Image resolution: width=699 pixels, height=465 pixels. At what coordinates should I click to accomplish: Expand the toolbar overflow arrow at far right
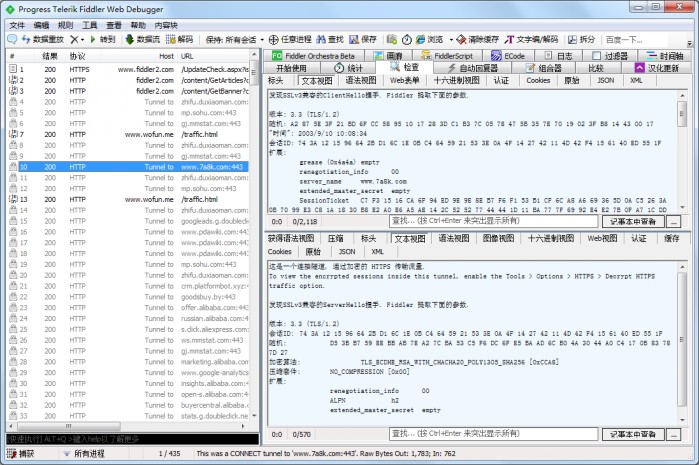689,44
